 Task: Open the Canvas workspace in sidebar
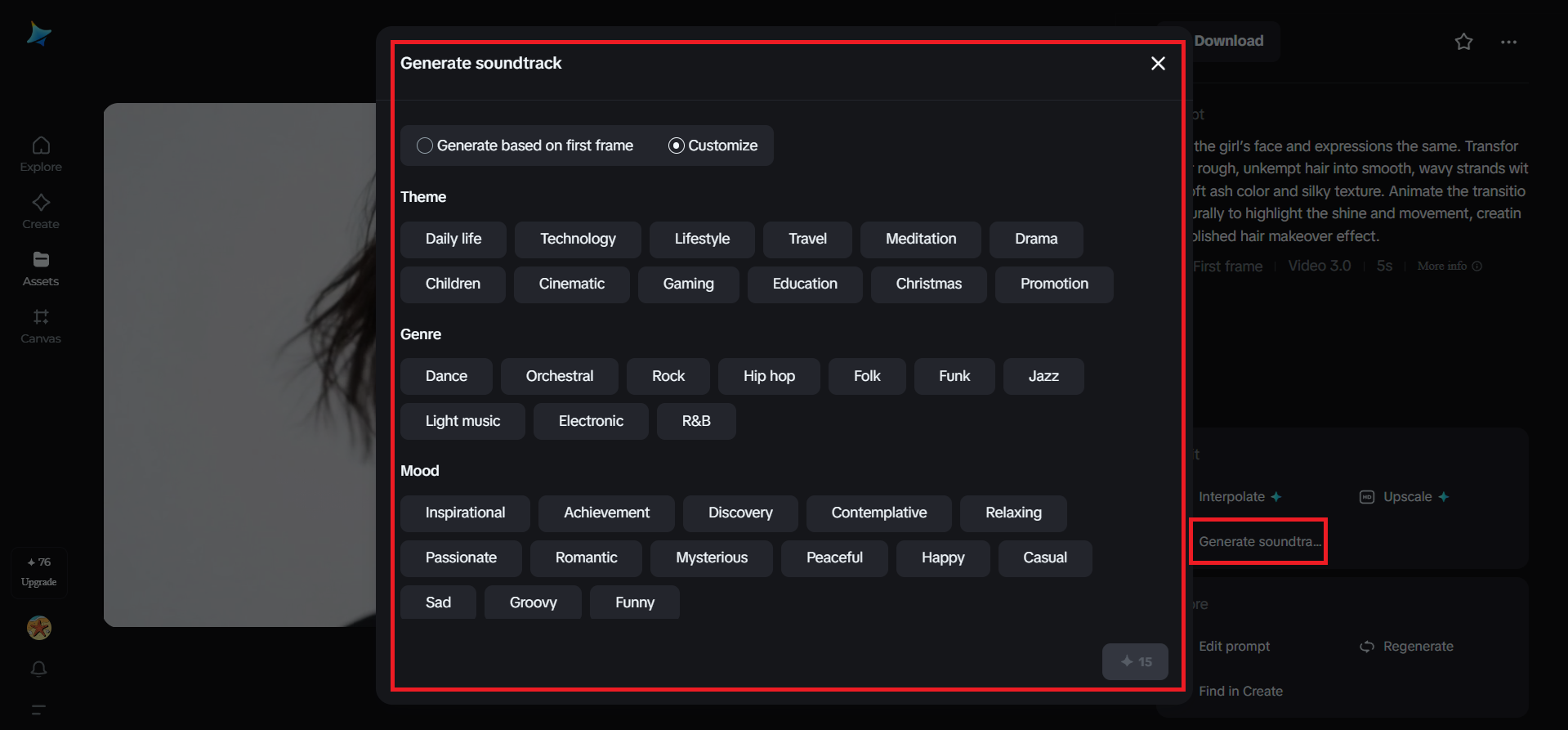[x=41, y=325]
